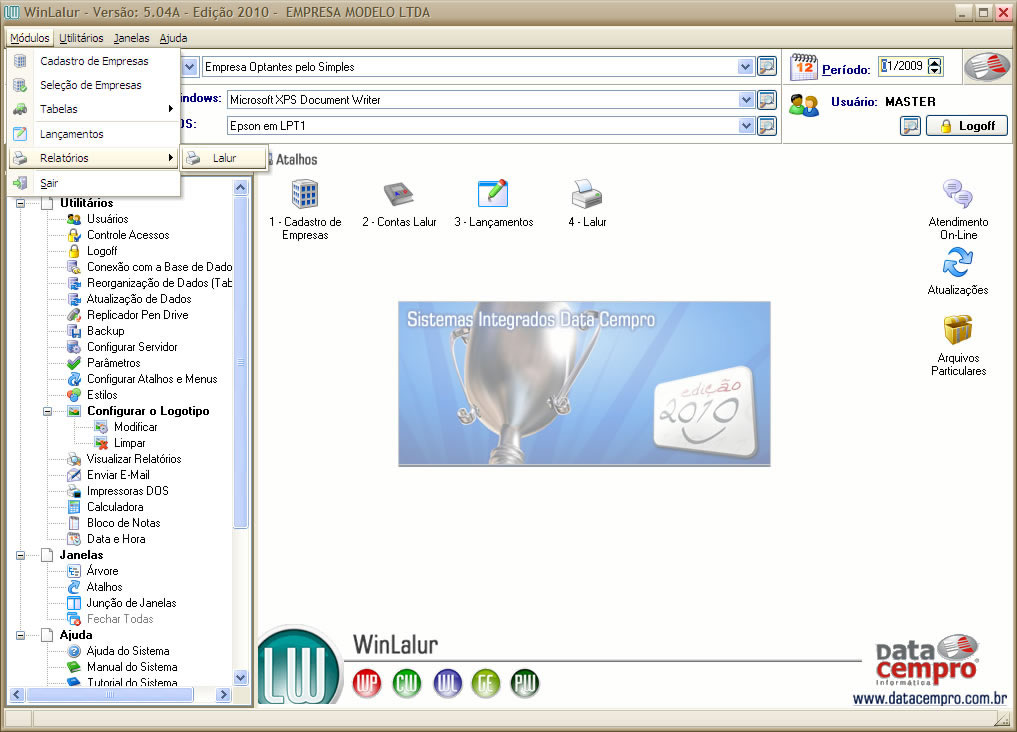Click the lookup icon beside Epson em LPT1
1017x732 pixels.
coord(767,125)
